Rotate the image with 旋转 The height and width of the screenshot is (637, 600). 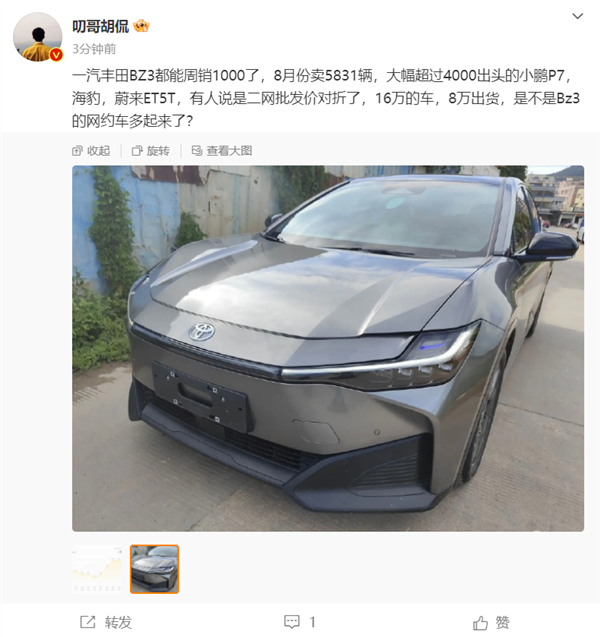click(x=151, y=151)
